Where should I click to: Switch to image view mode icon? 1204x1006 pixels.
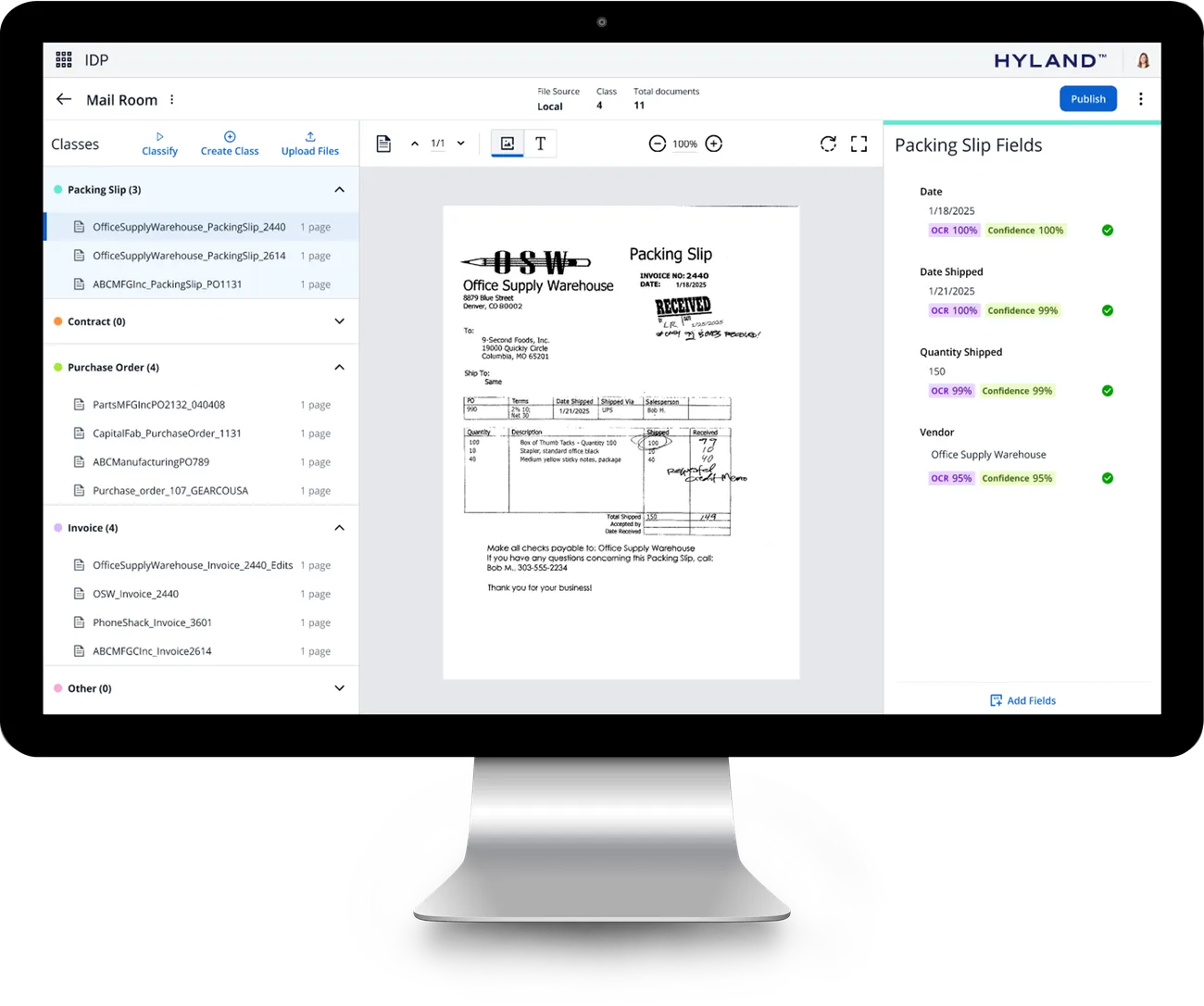508,144
